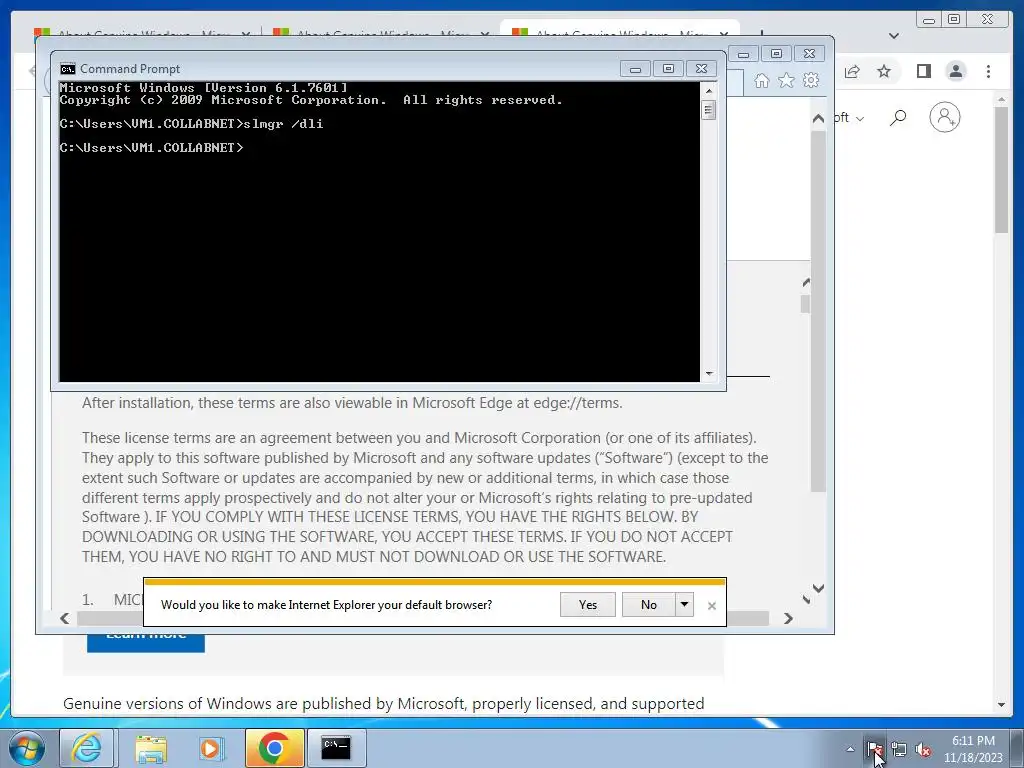Open the dropdown arrow beside No

[x=684, y=604]
